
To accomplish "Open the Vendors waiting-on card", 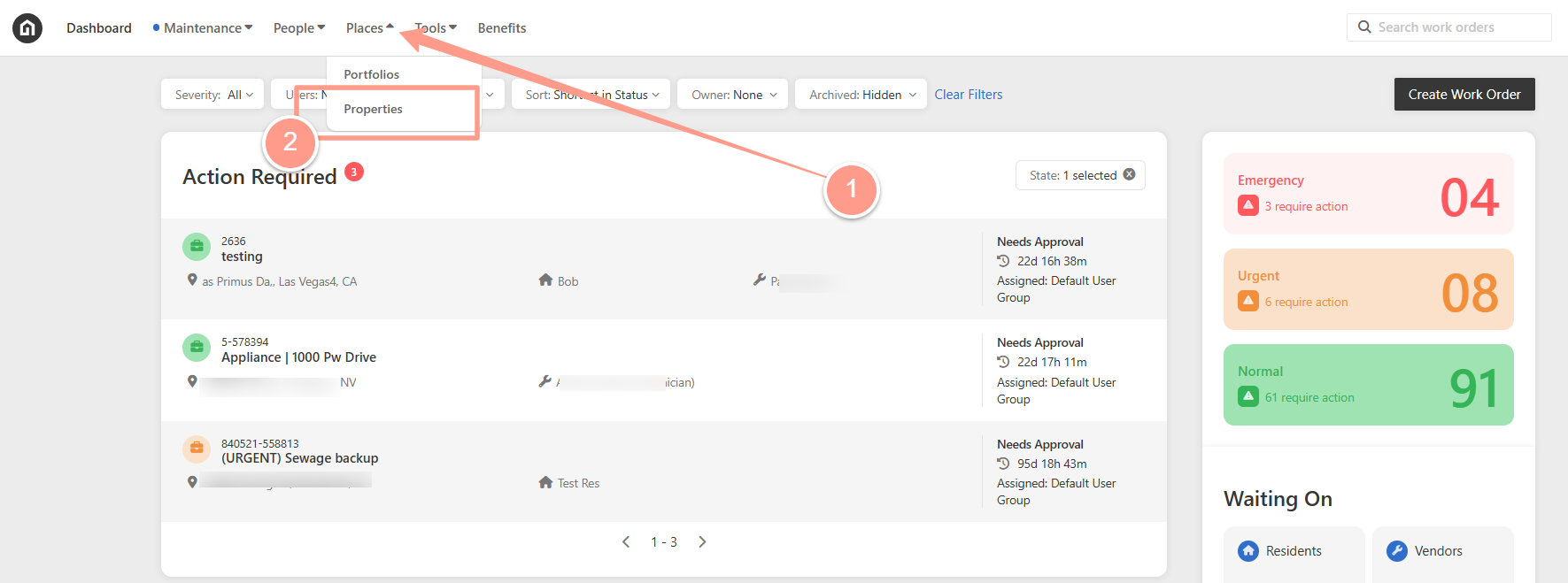I will 1443,554.
